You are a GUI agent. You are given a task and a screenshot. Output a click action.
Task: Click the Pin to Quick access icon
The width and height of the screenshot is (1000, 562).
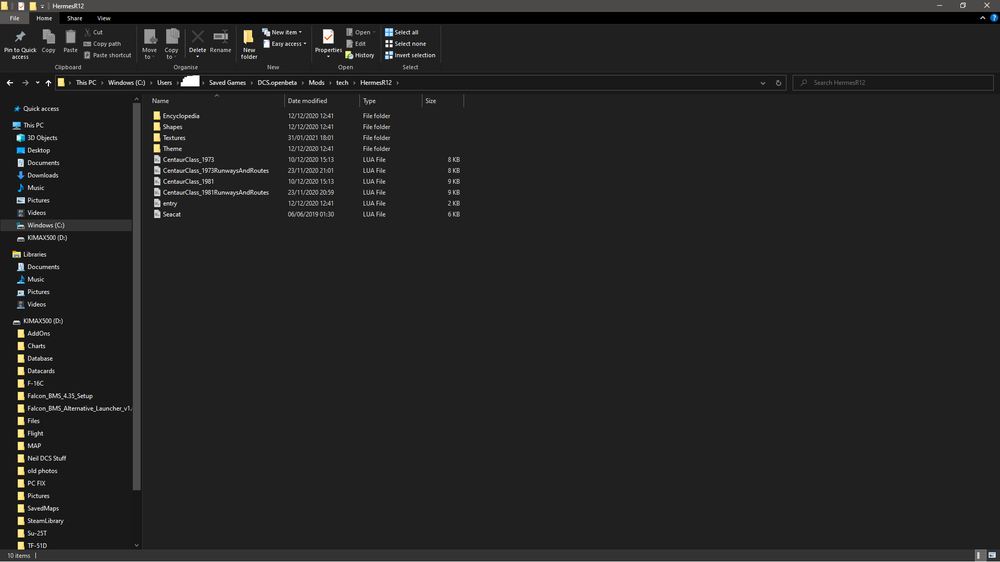coord(20,38)
